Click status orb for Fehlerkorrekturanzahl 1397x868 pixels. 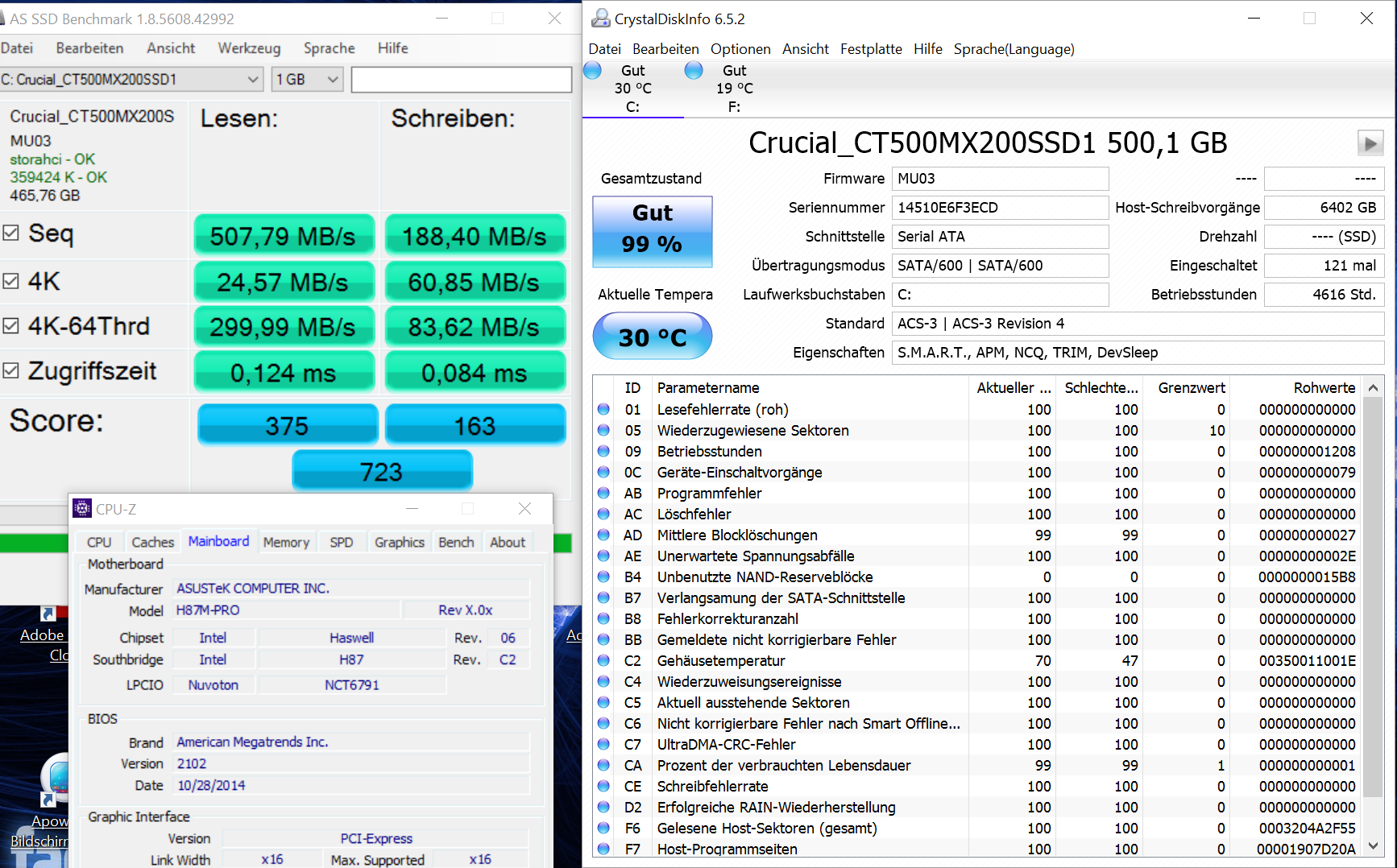603,618
